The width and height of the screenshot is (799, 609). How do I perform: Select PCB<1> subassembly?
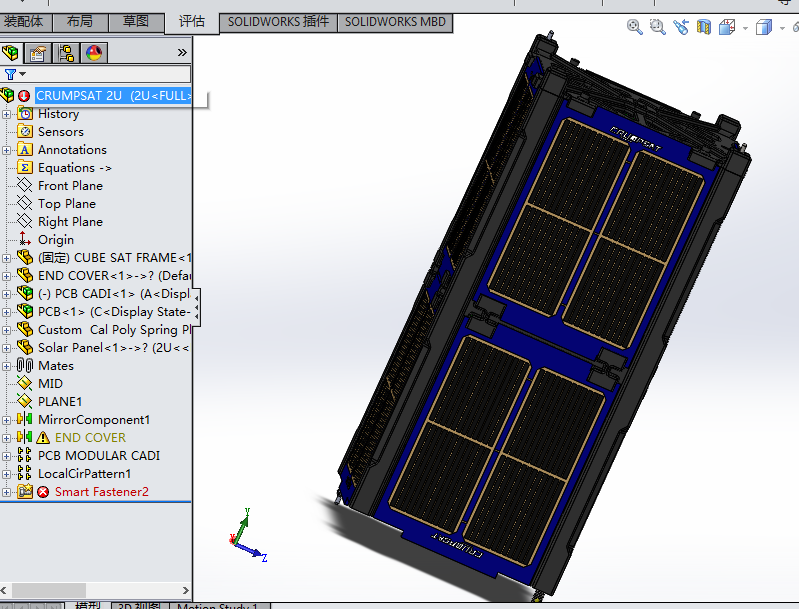click(x=114, y=312)
